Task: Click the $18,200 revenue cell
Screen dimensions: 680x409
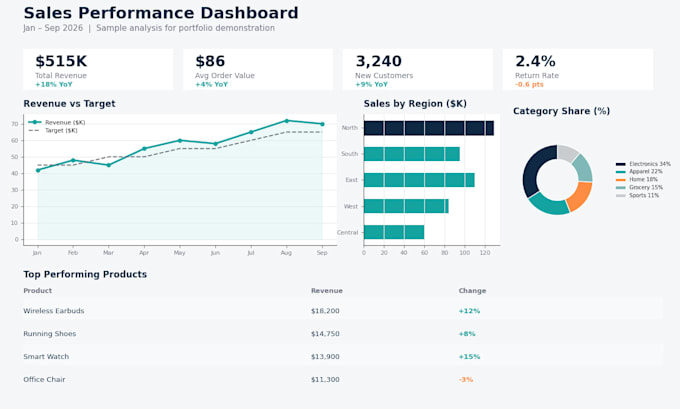Action: [325, 311]
